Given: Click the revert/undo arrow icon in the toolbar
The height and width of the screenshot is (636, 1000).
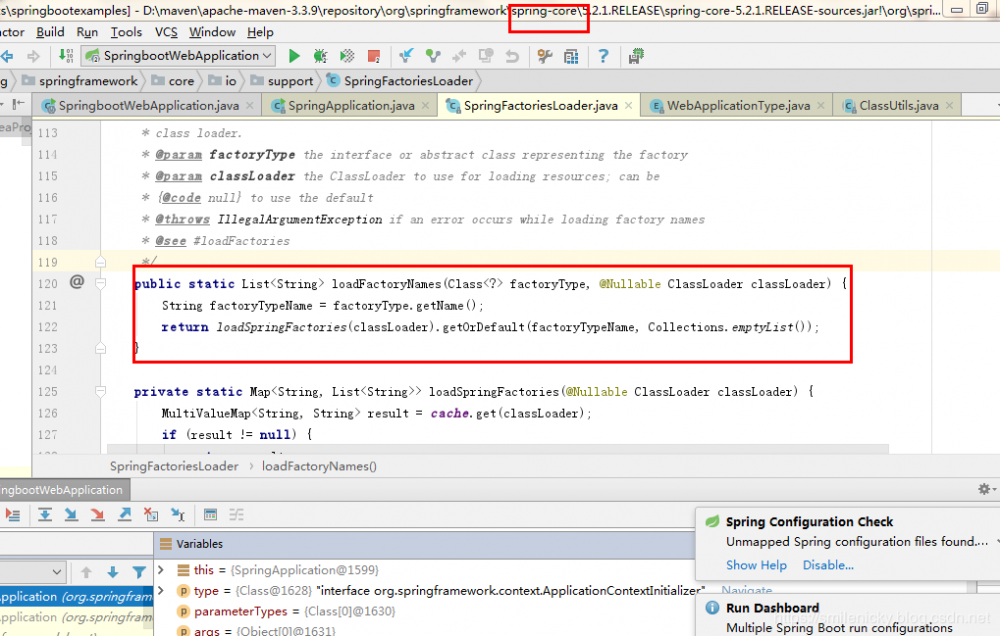Looking at the screenshot, I should (512, 57).
